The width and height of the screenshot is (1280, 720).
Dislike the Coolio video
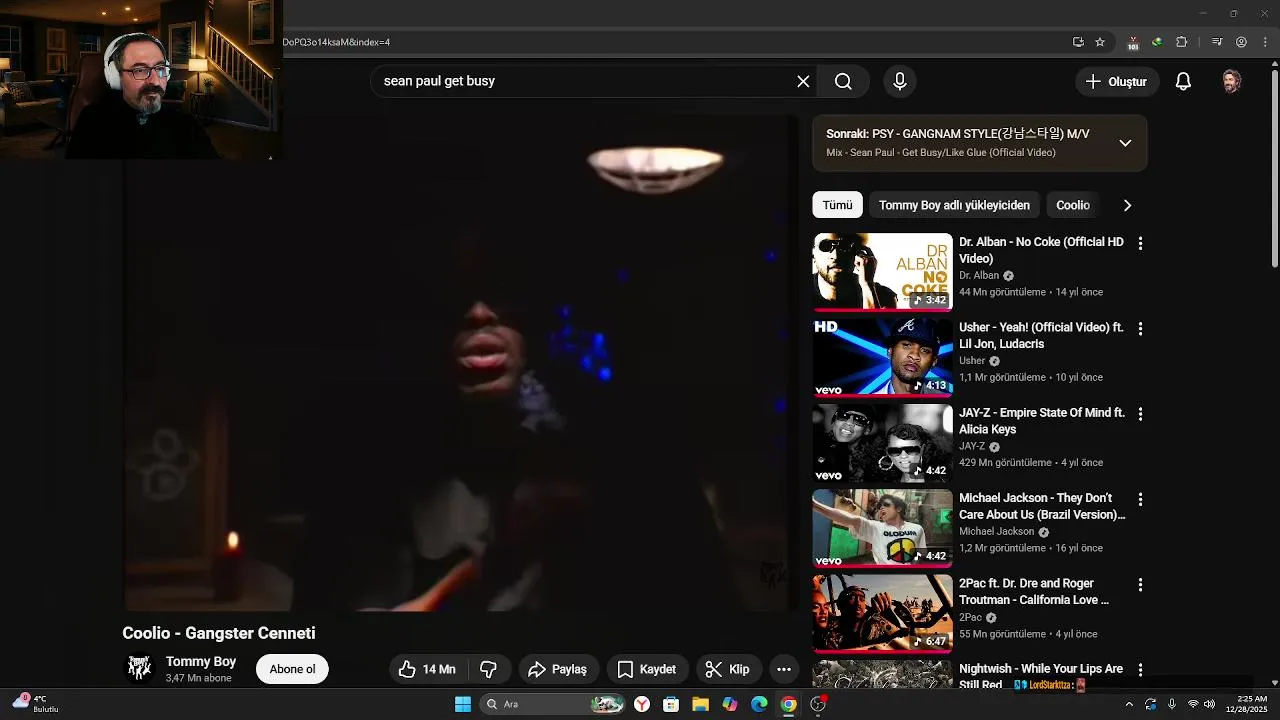489,669
